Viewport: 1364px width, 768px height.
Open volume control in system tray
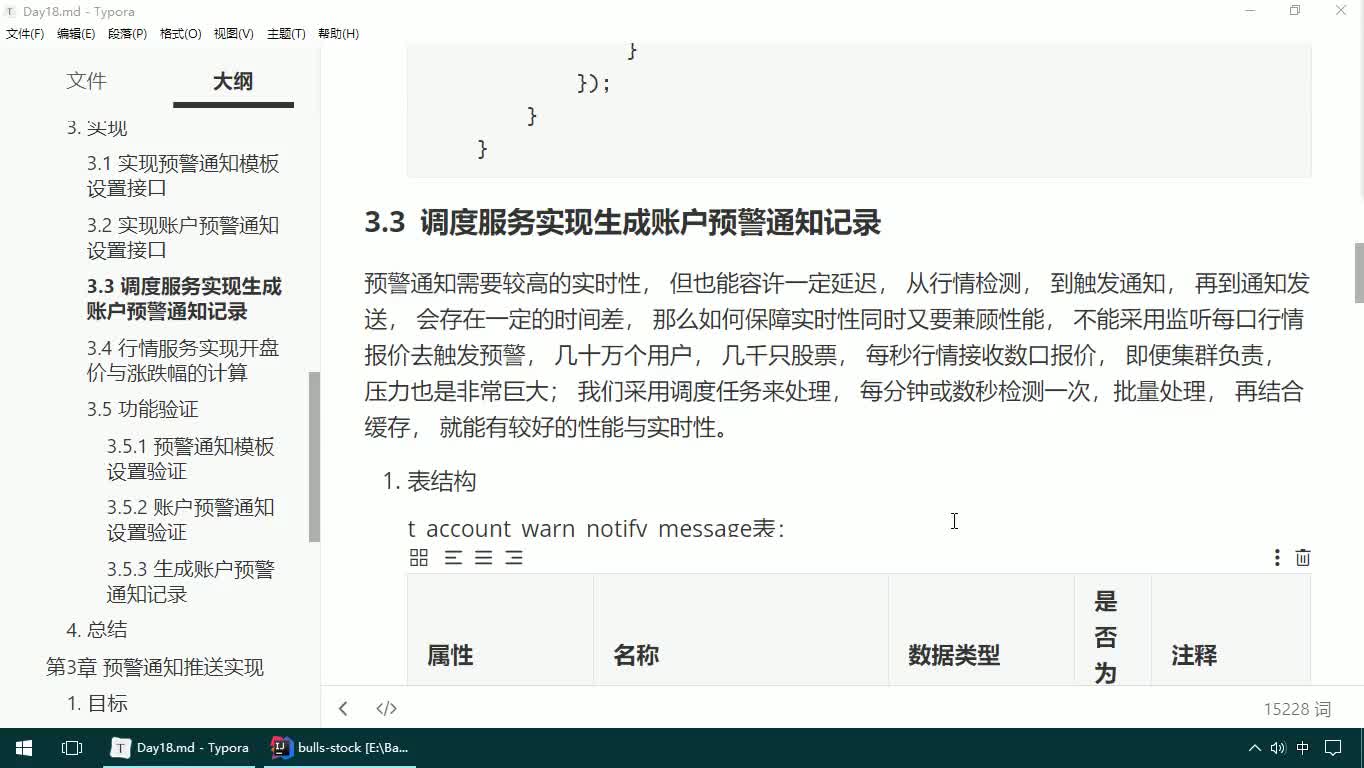tap(1278, 747)
